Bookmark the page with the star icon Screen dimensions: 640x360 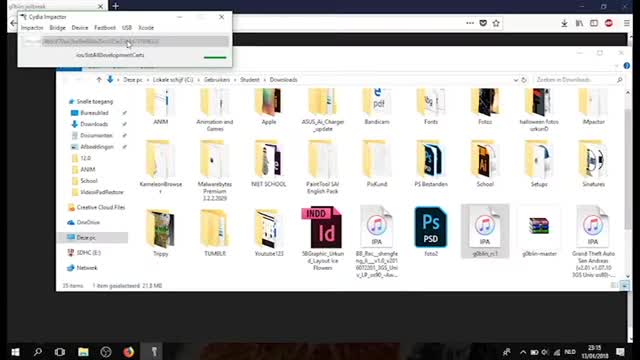(496, 23)
